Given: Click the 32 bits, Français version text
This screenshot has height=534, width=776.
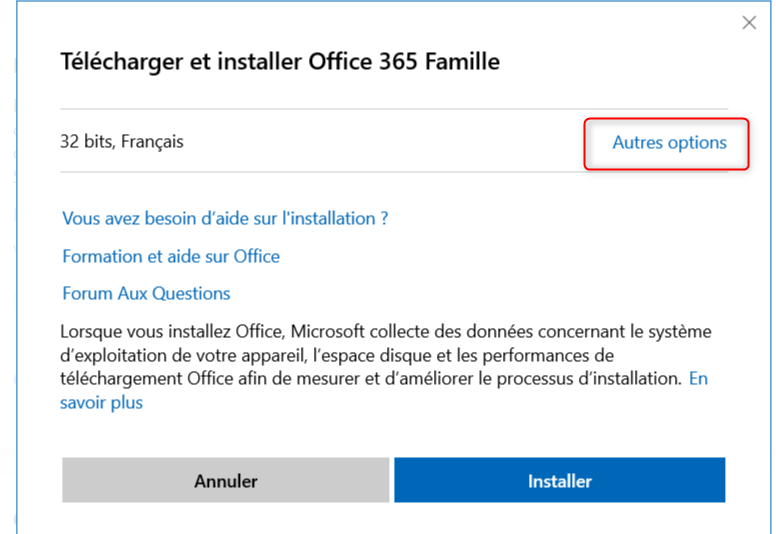Looking at the screenshot, I should coord(122,142).
